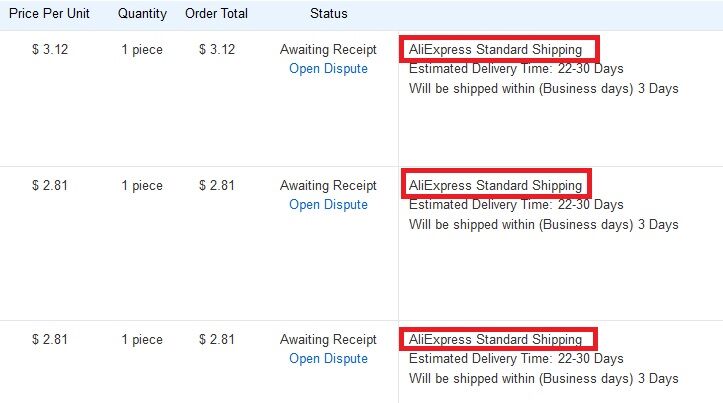Screen dimensions: 723x403
Task: Click Awaiting Receipt status of middle order
Action: (x=328, y=185)
